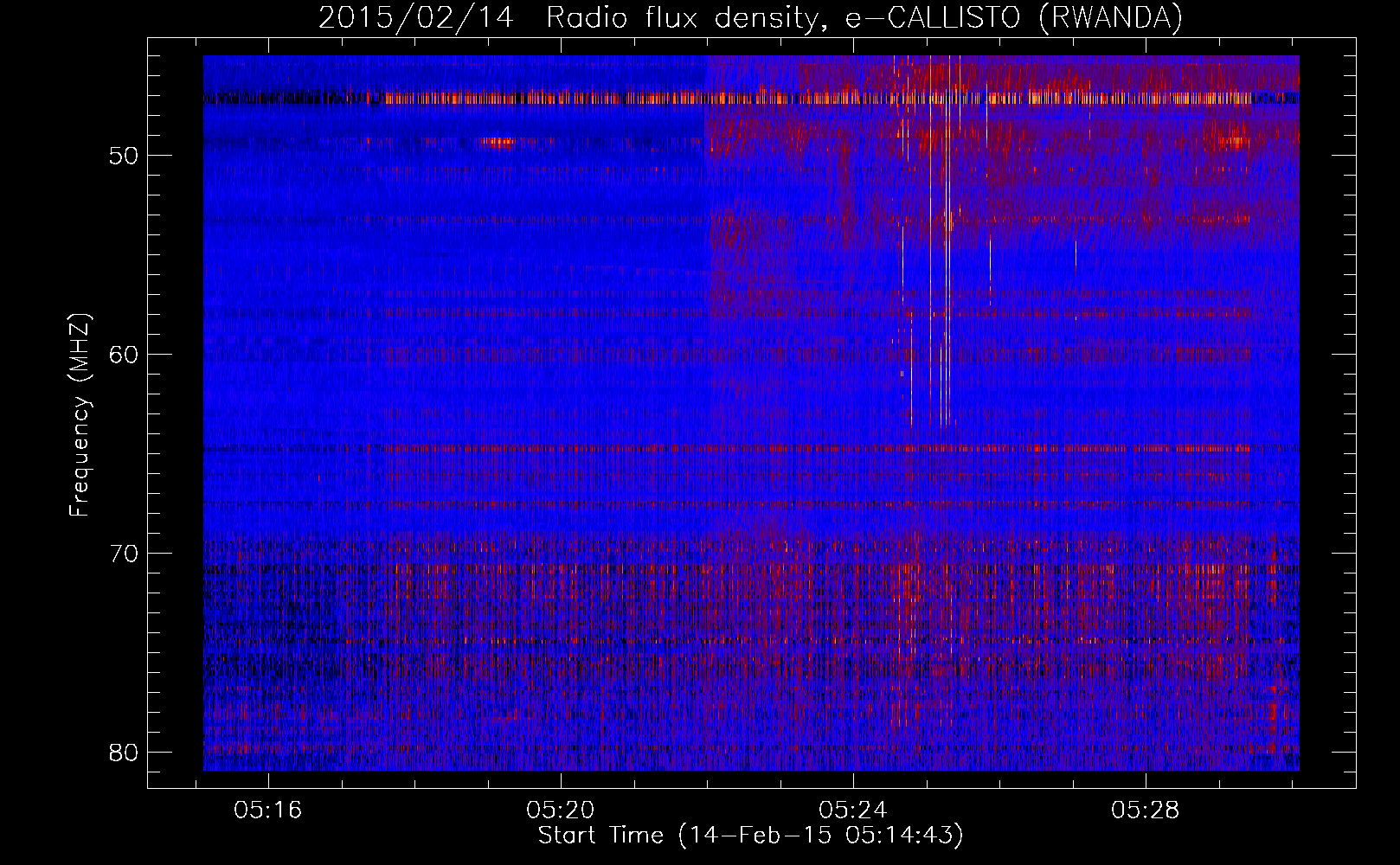Select the "Frequency (MHZ)" axis label
This screenshot has width=1400, height=865.
click(80, 415)
